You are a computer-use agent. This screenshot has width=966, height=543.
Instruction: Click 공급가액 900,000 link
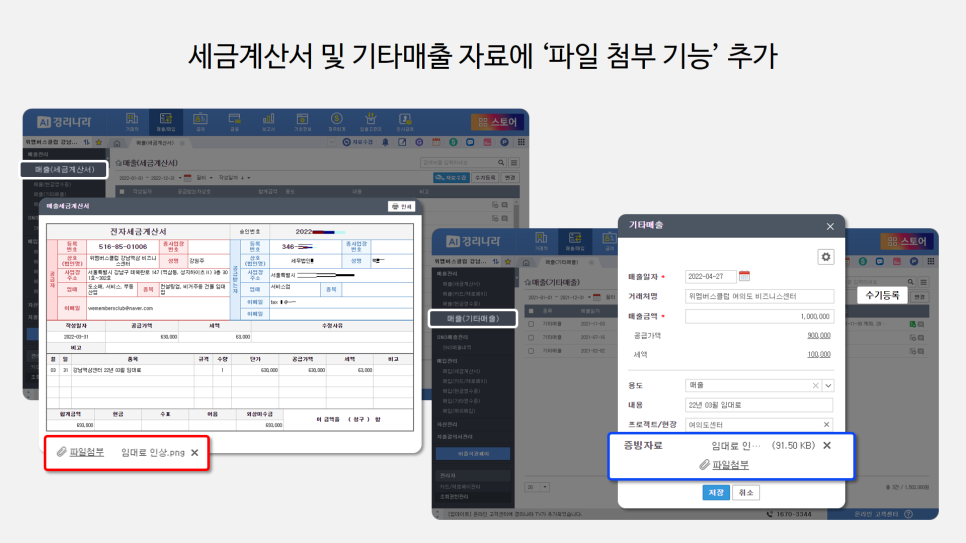[819, 336]
